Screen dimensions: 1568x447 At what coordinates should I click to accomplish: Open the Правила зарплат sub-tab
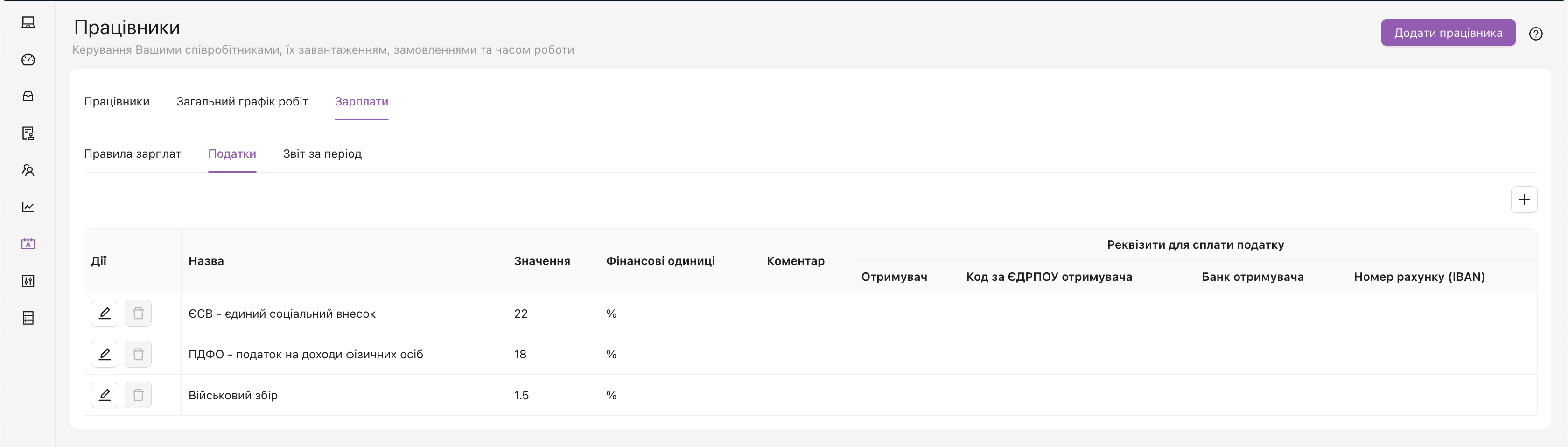point(133,154)
